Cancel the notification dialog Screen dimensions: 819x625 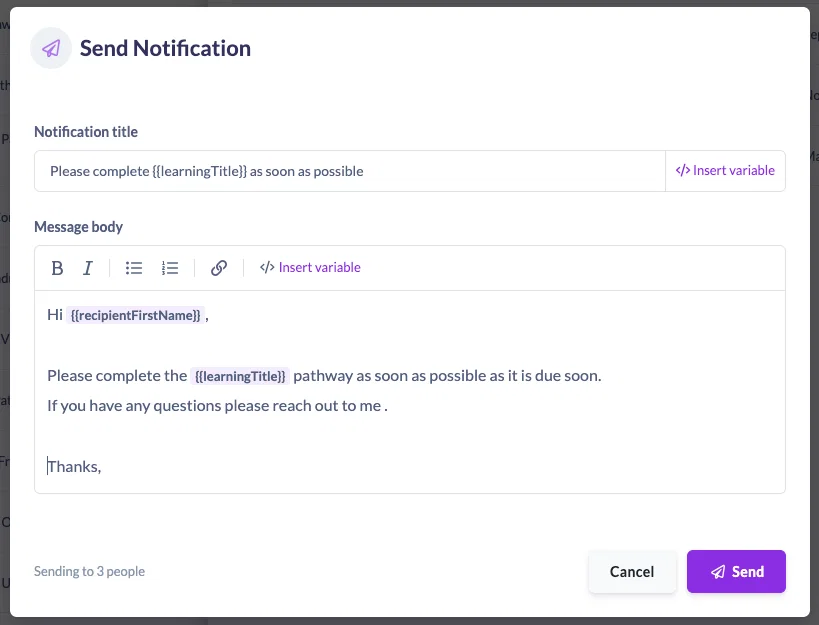click(x=632, y=571)
